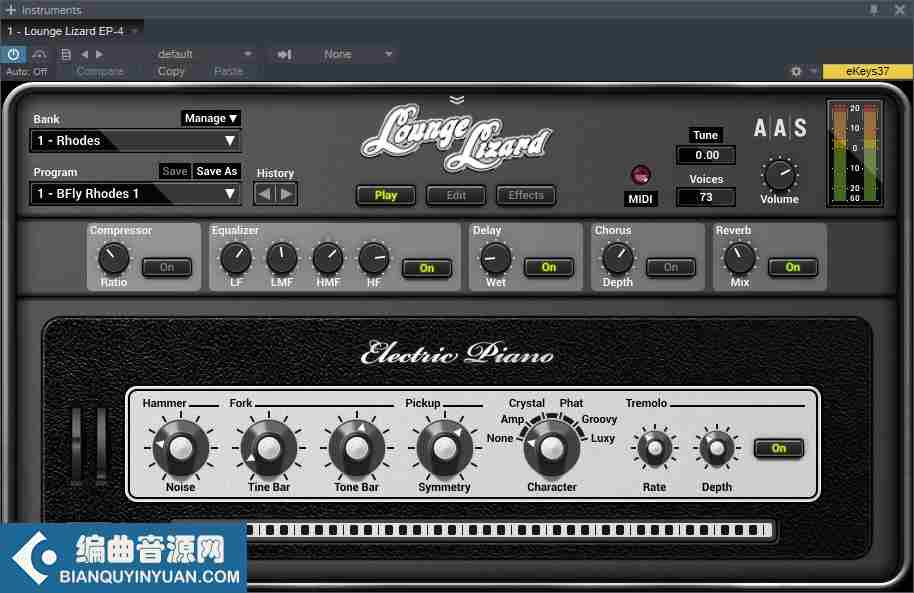Viewport: 914px width, 593px height.
Task: Click the eKeys37 controller label
Action: (x=867, y=71)
